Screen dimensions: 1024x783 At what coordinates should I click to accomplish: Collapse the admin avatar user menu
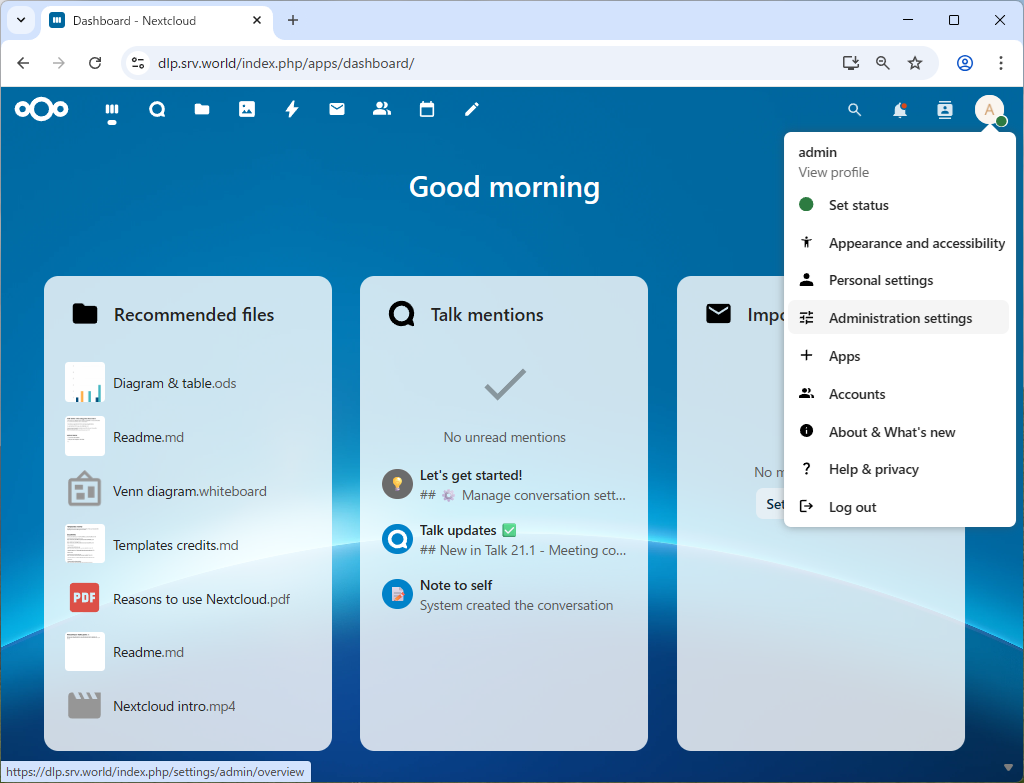(989, 110)
